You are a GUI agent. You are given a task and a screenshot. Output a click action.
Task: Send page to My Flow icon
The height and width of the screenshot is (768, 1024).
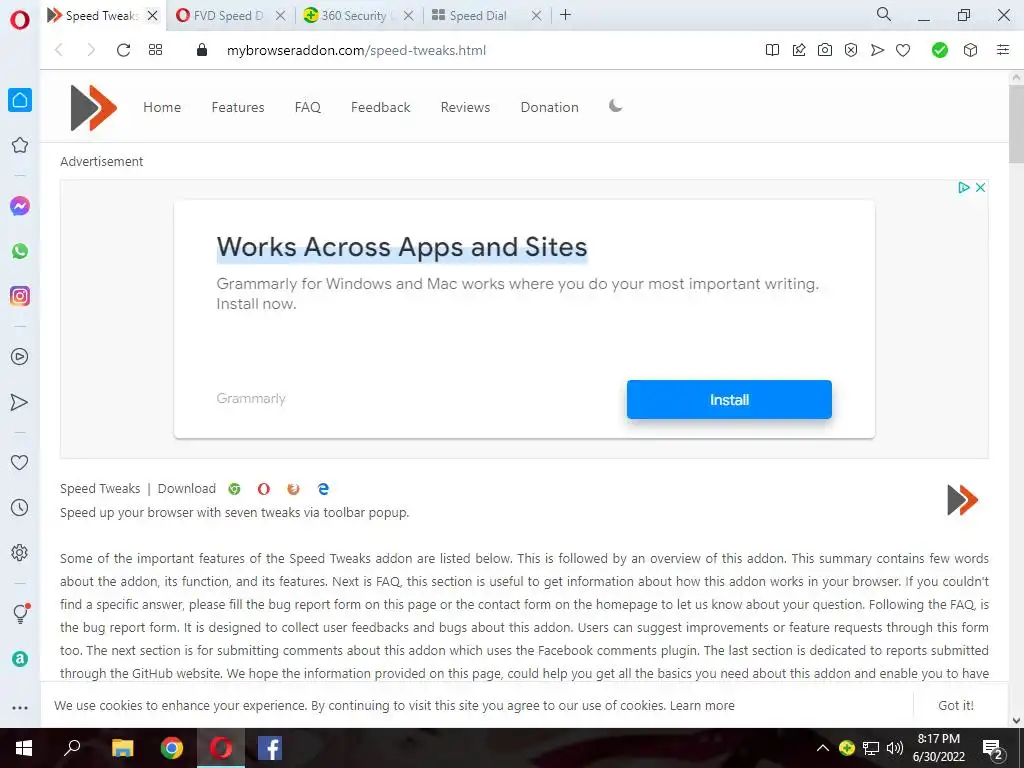[877, 50]
